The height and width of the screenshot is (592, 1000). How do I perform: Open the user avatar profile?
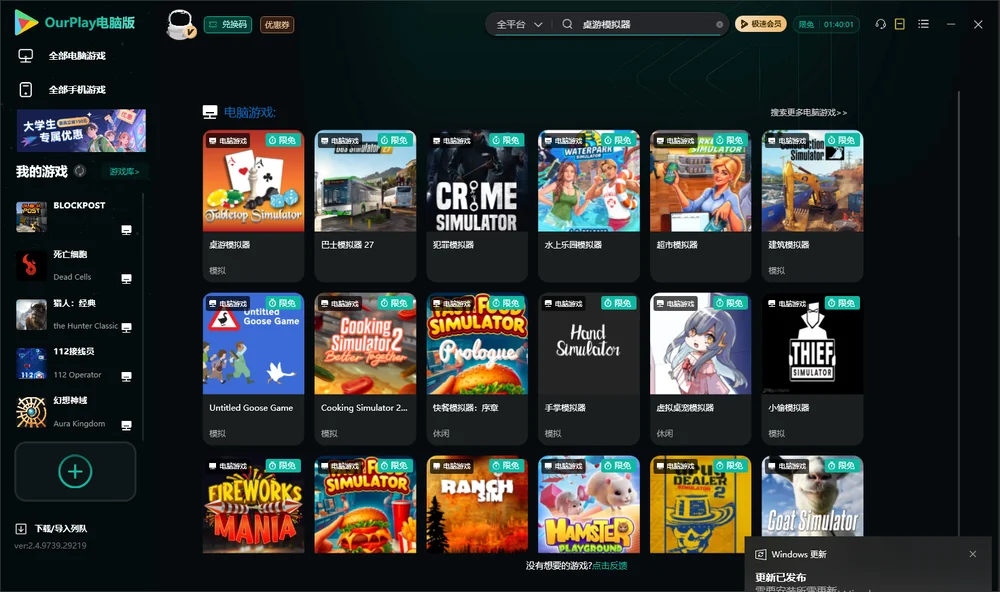tap(180, 24)
